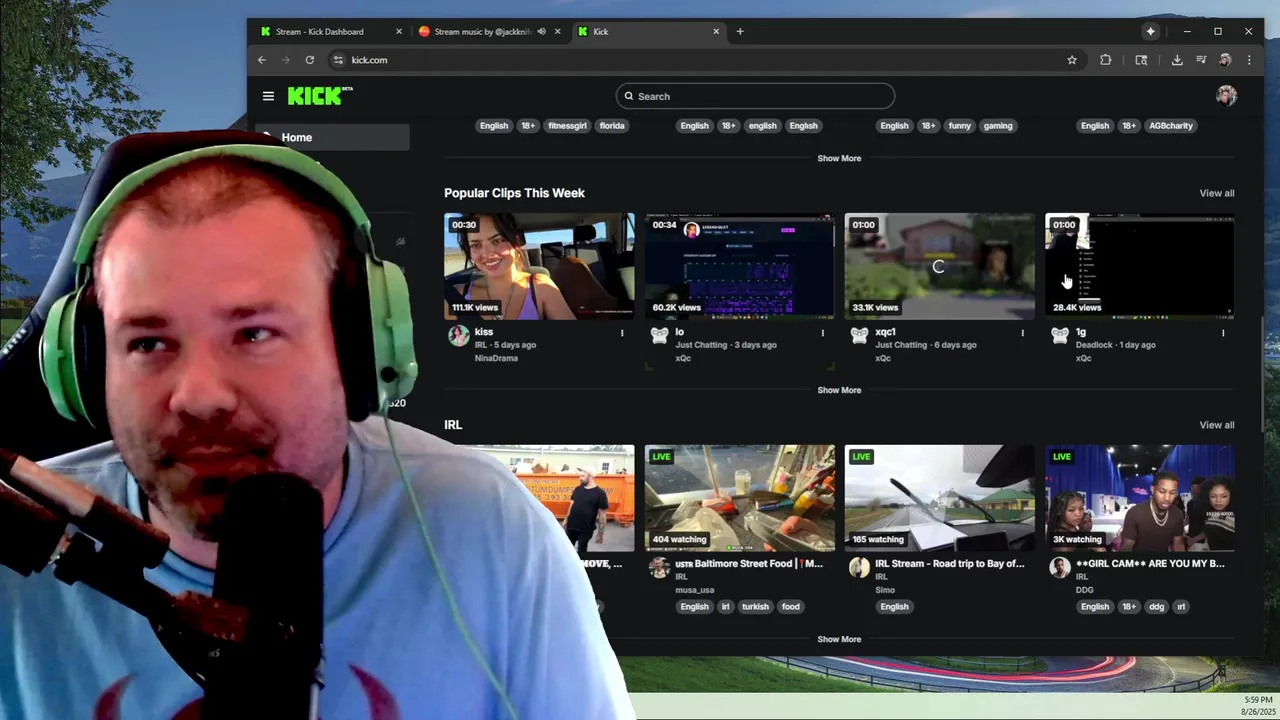Click the turkish tag
The width and height of the screenshot is (1280, 720).
(x=755, y=607)
